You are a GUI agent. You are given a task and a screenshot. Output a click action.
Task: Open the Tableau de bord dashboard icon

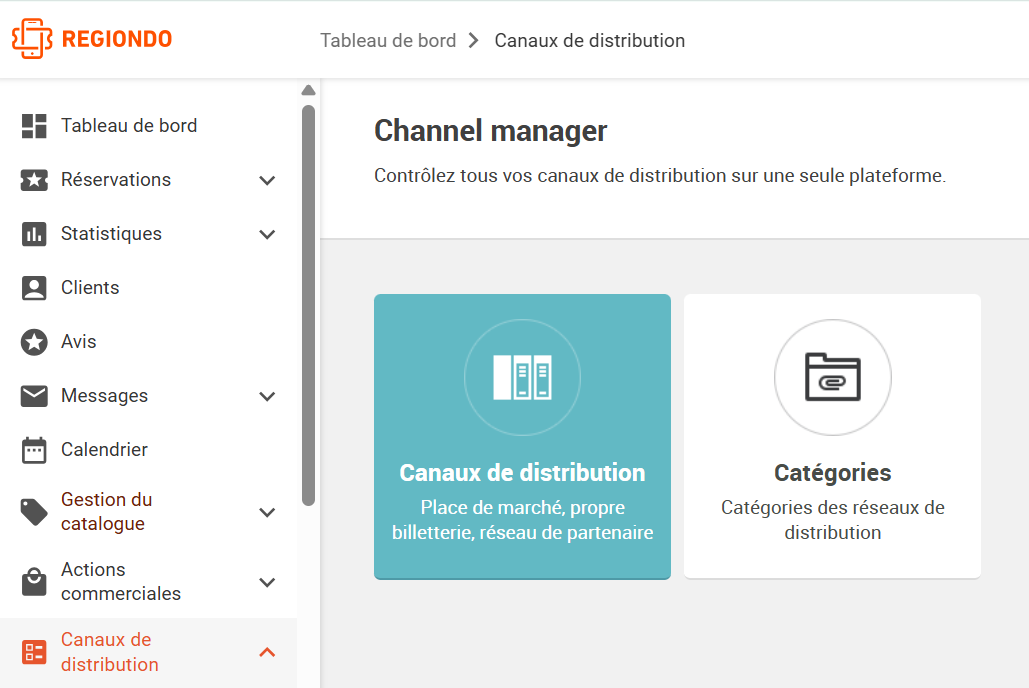click(x=34, y=126)
